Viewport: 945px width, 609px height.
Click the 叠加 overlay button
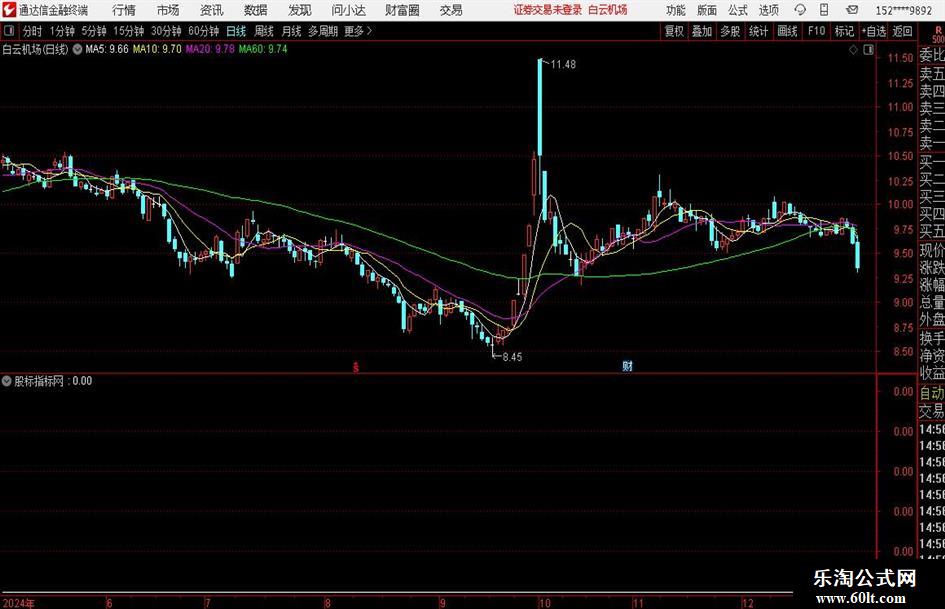click(x=702, y=31)
